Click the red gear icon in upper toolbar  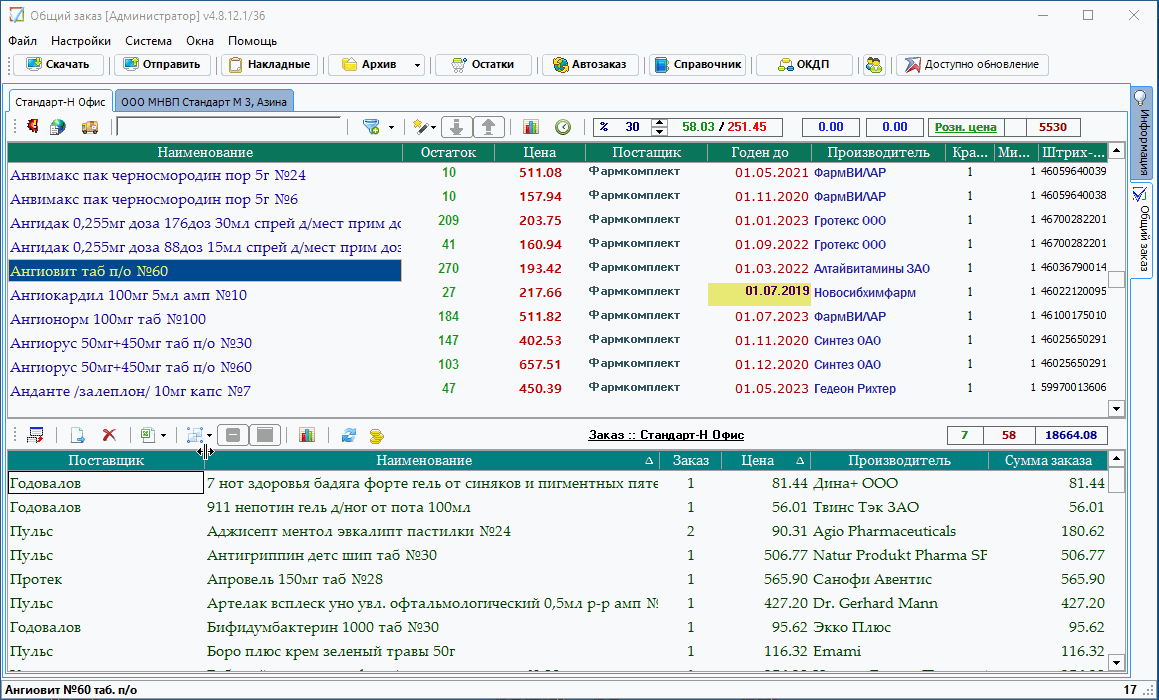[33, 126]
